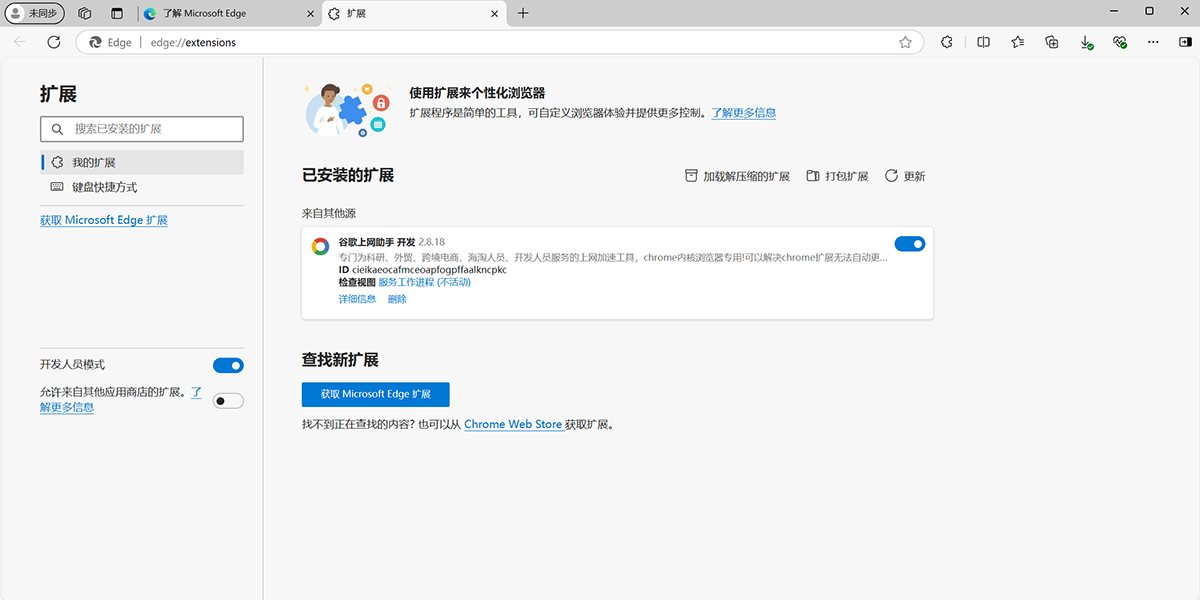1200x600 pixels.
Task: Enter split screen mode from toolbar
Action: tap(983, 42)
